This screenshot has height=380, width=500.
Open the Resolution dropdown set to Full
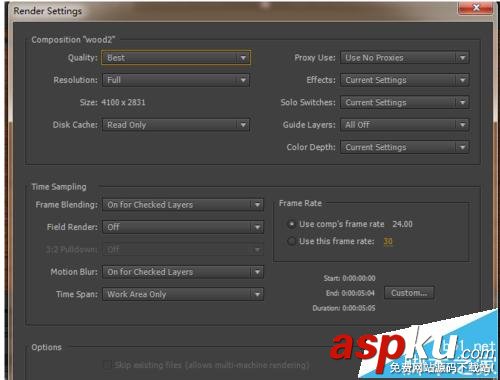click(x=176, y=80)
